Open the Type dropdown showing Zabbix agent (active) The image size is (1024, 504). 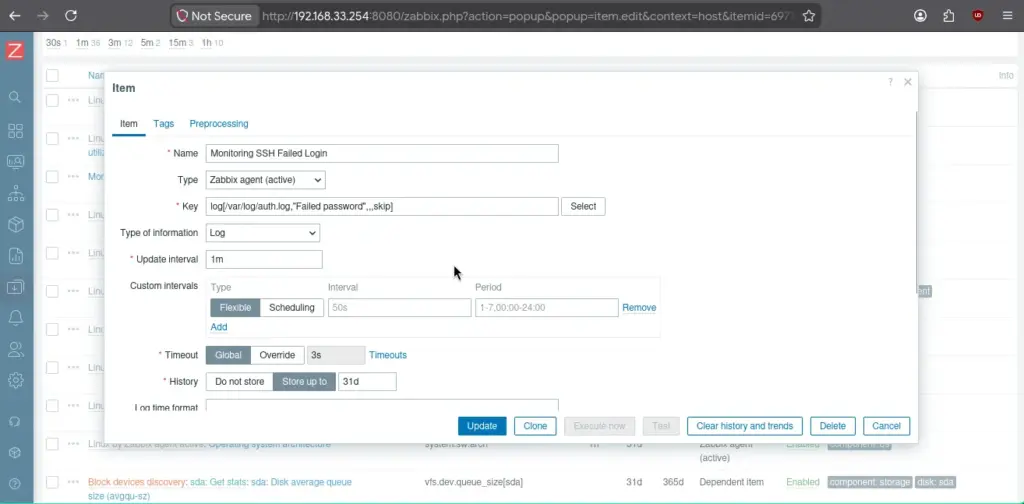click(x=266, y=180)
